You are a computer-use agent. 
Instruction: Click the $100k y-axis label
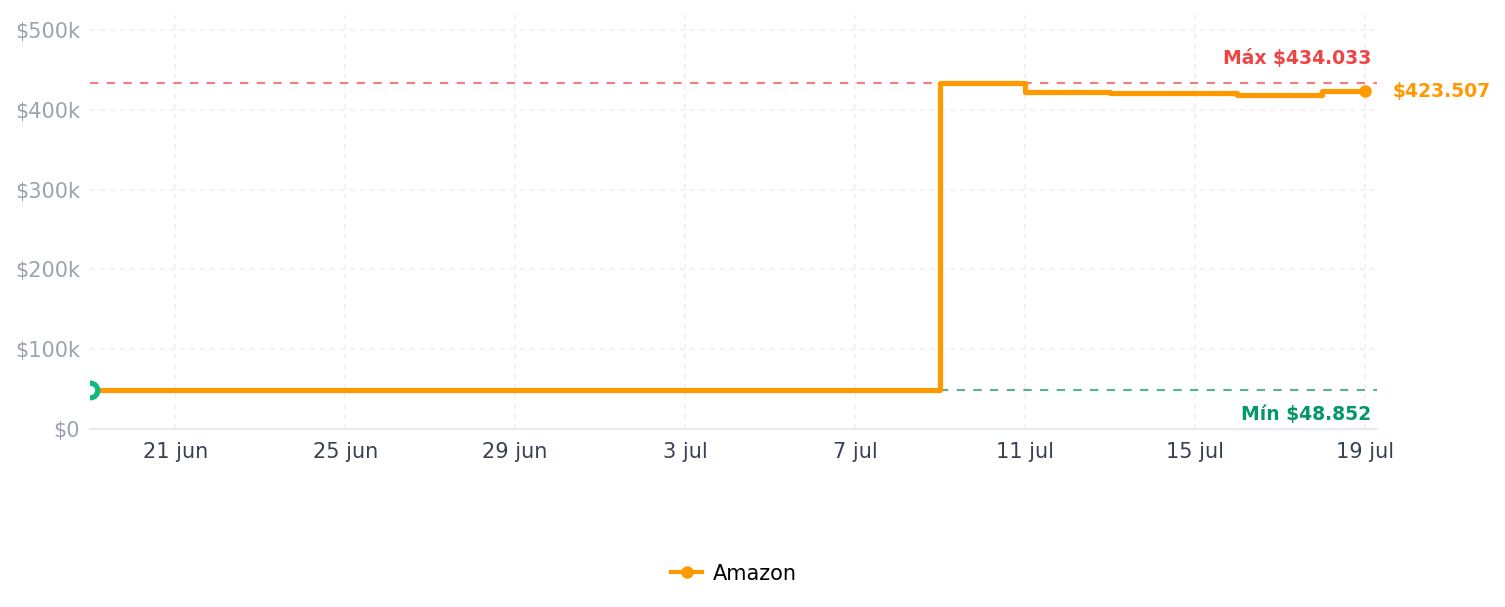(x=47, y=350)
